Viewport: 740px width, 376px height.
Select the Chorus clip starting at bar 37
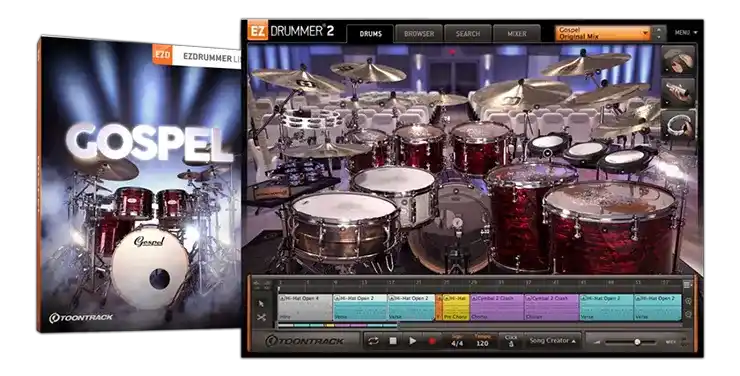pos(552,308)
